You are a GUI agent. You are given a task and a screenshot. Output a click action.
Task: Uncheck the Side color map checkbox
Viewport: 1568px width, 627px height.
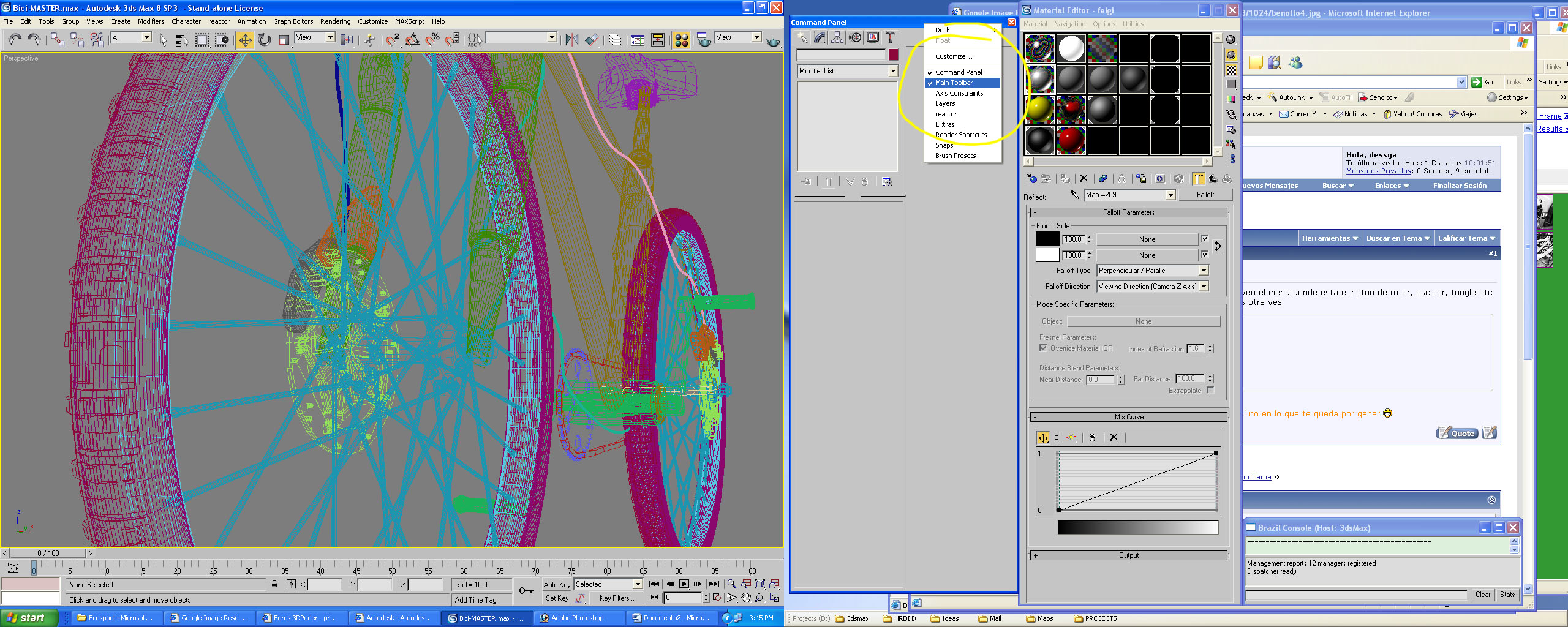(x=1205, y=254)
